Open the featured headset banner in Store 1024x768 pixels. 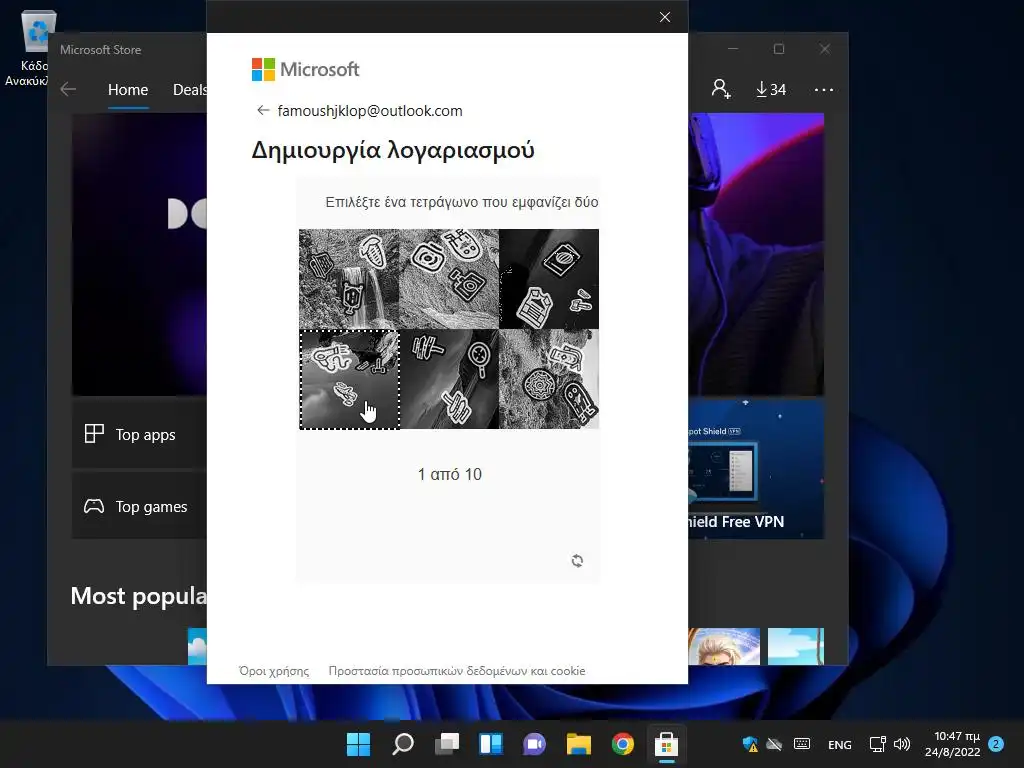756,254
